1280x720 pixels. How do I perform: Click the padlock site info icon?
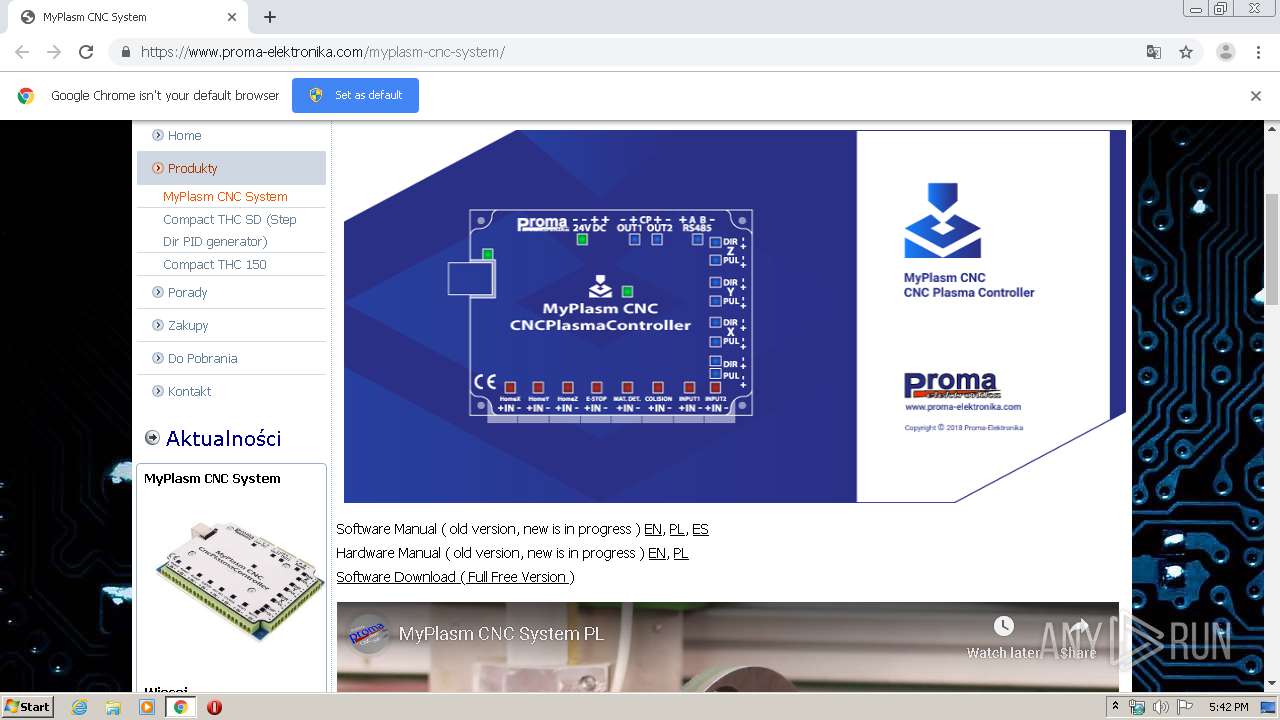point(125,52)
